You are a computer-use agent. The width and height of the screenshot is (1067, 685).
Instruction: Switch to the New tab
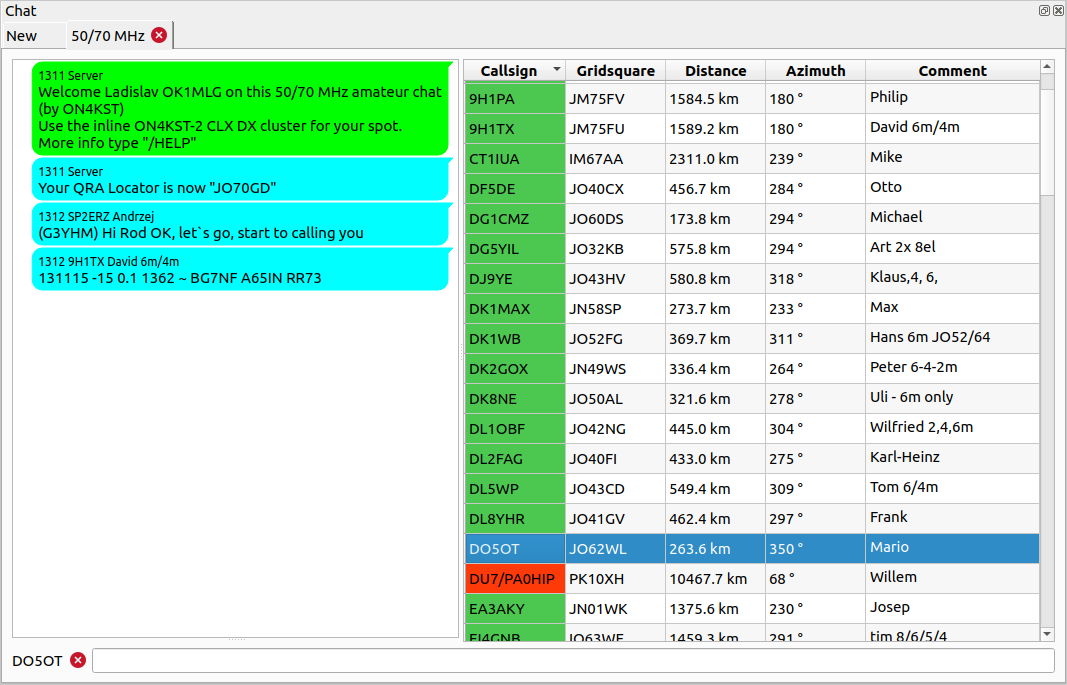point(22,36)
